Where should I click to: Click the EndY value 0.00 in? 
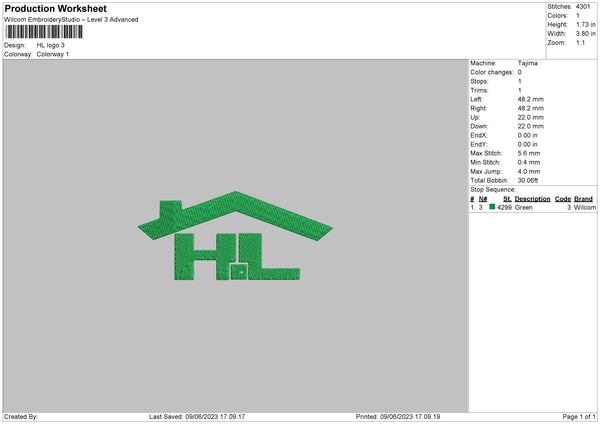coord(528,145)
